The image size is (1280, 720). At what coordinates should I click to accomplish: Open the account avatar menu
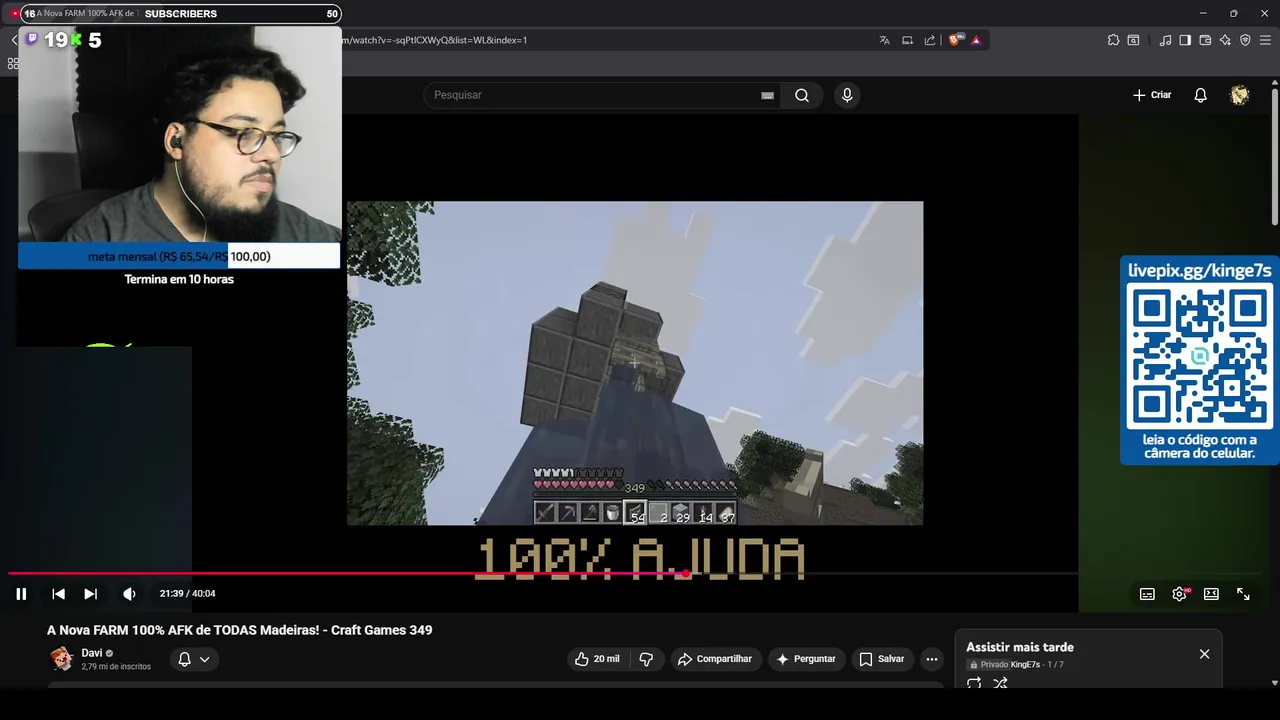(x=1240, y=95)
